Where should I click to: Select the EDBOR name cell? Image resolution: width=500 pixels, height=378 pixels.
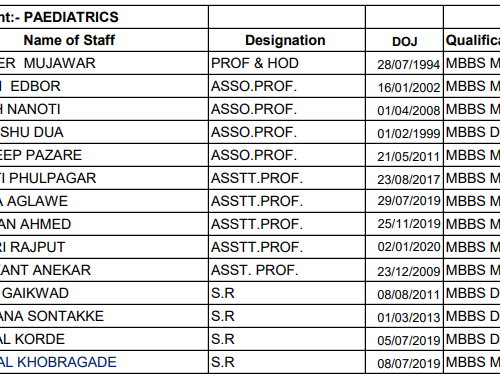tap(104, 86)
